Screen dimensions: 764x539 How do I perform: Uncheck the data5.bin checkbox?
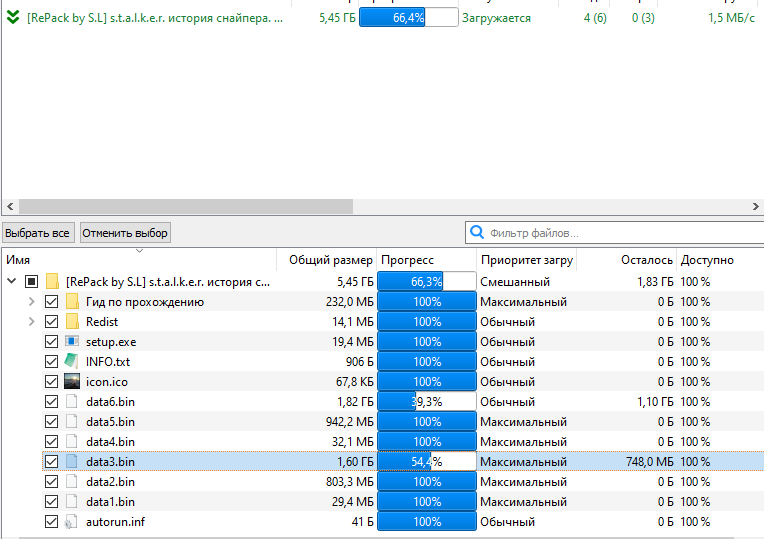pyautogui.click(x=51, y=422)
